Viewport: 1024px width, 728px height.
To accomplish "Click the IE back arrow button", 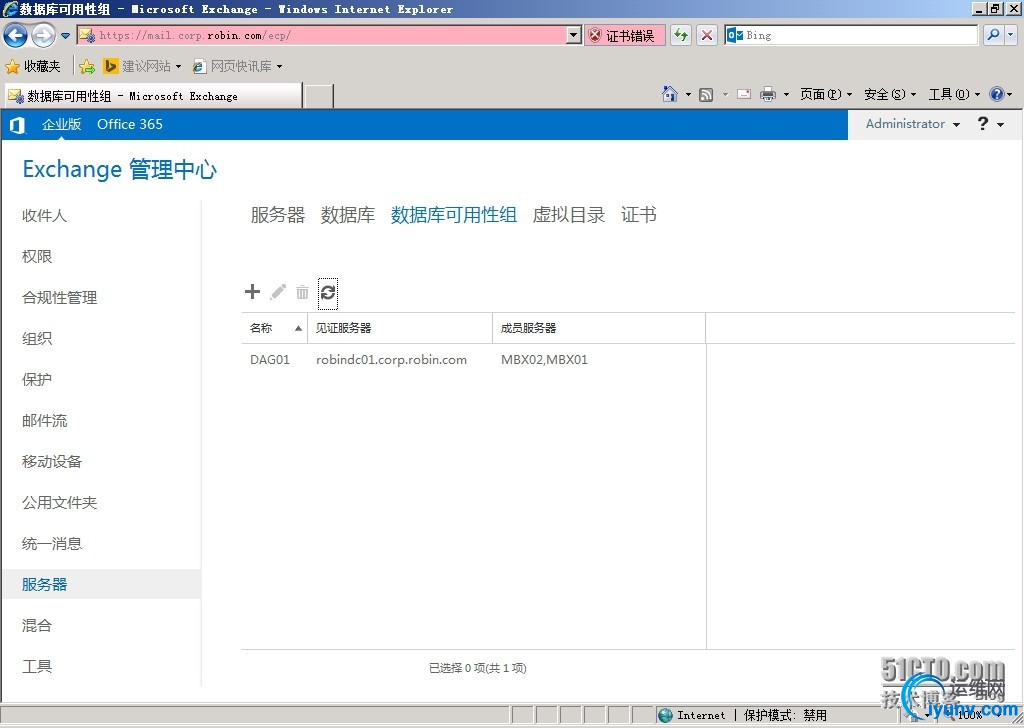I will [15, 35].
